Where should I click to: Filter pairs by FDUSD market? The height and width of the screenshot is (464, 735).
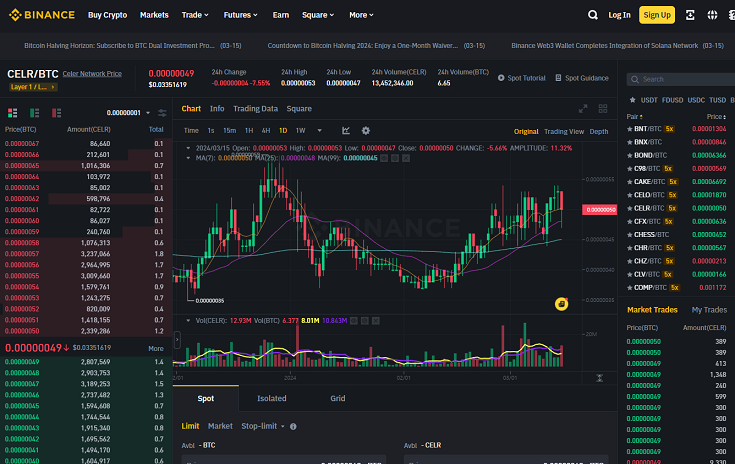(x=672, y=100)
